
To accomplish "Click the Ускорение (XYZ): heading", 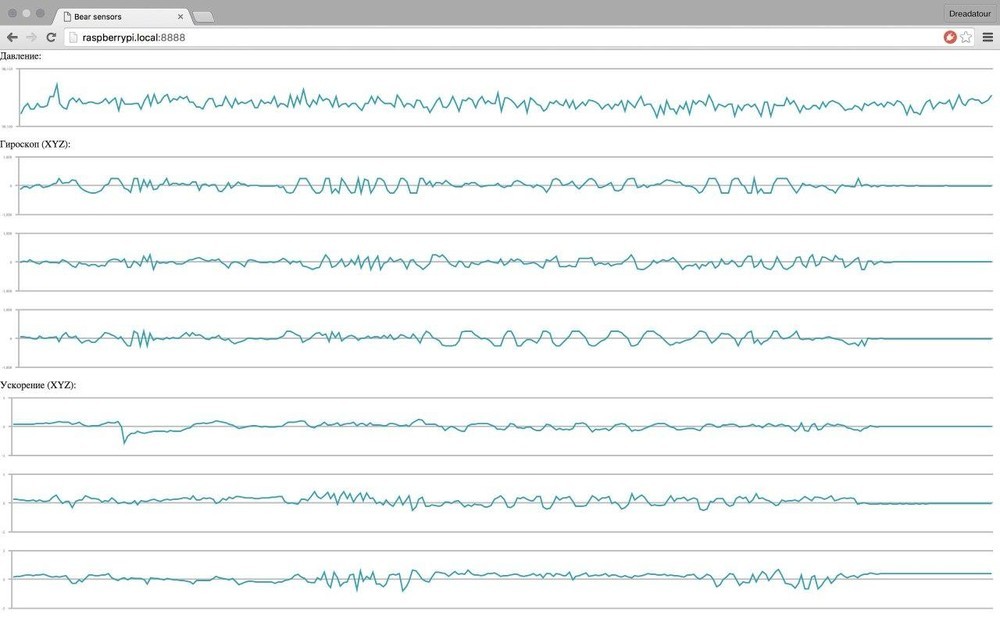I will (38, 385).
